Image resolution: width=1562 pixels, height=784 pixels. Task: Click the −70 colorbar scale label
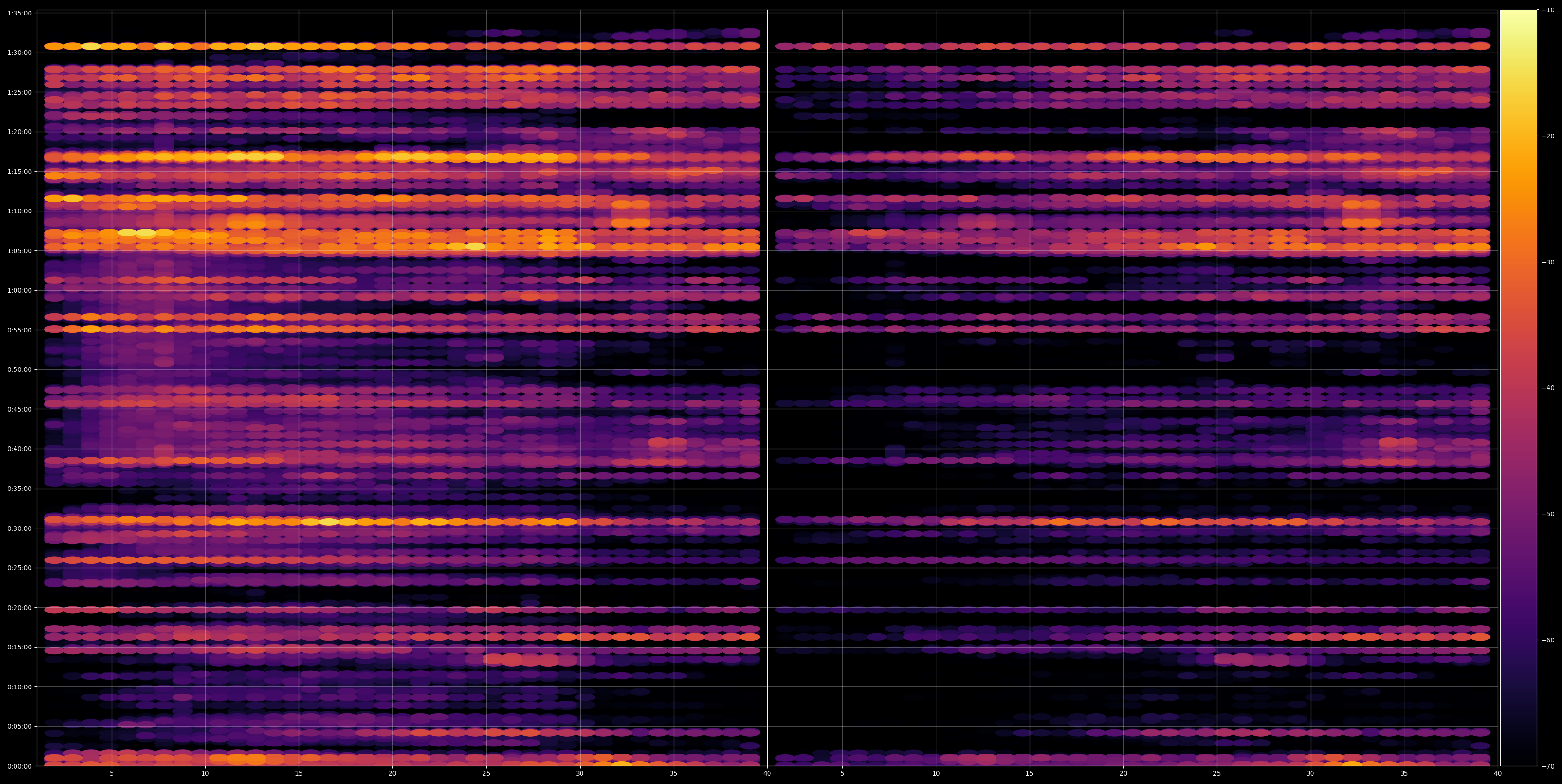[1547, 766]
